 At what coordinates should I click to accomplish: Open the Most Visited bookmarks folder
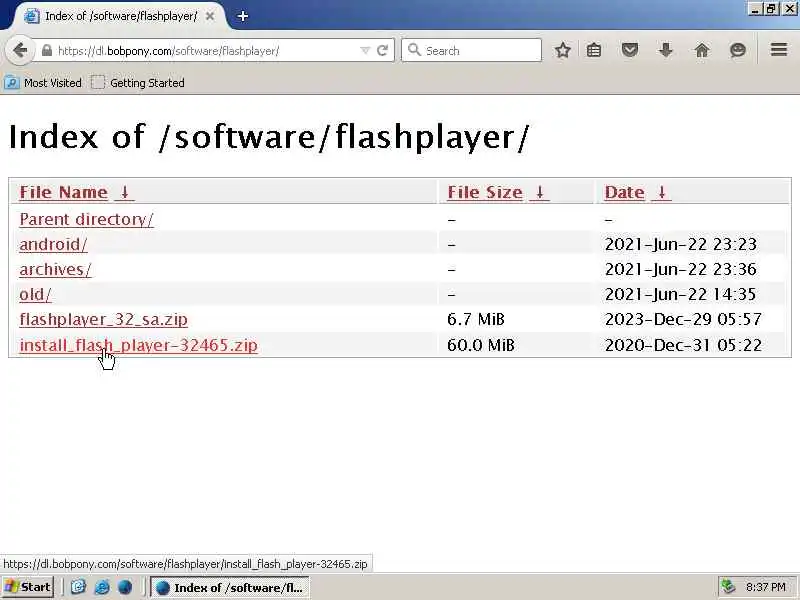[43, 83]
